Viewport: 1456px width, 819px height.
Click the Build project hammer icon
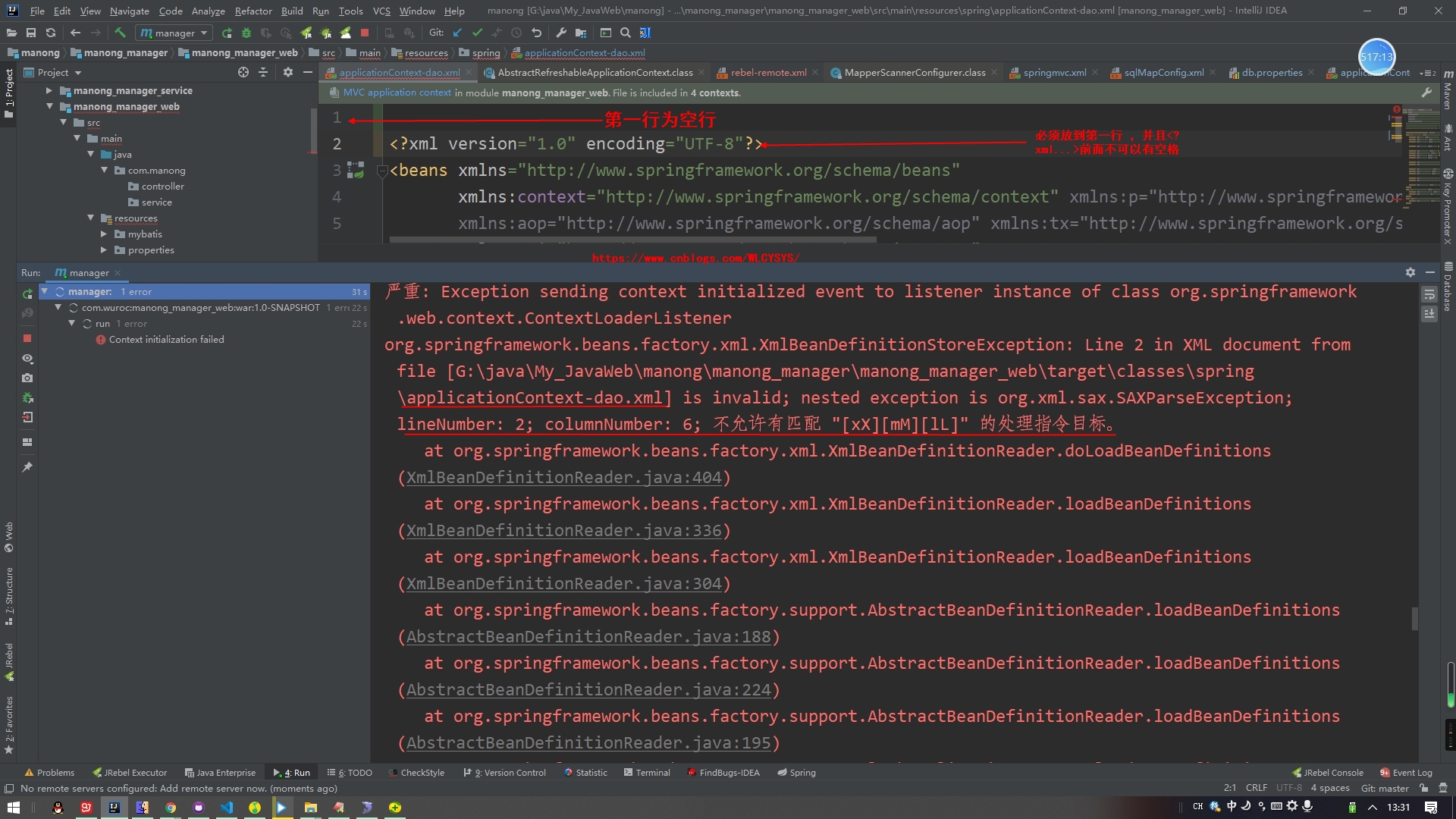[x=120, y=33]
